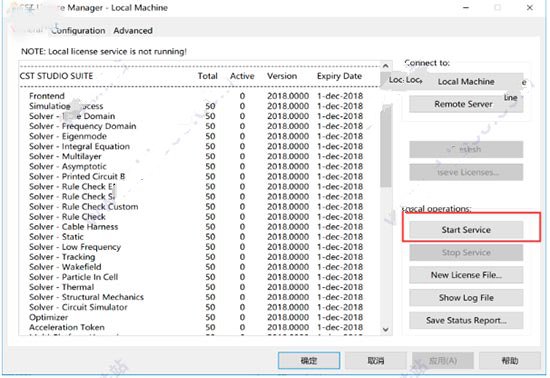Screen dimensions: 550x378
Task: Select Solver - Circuit Simulator row
Action: (196, 308)
